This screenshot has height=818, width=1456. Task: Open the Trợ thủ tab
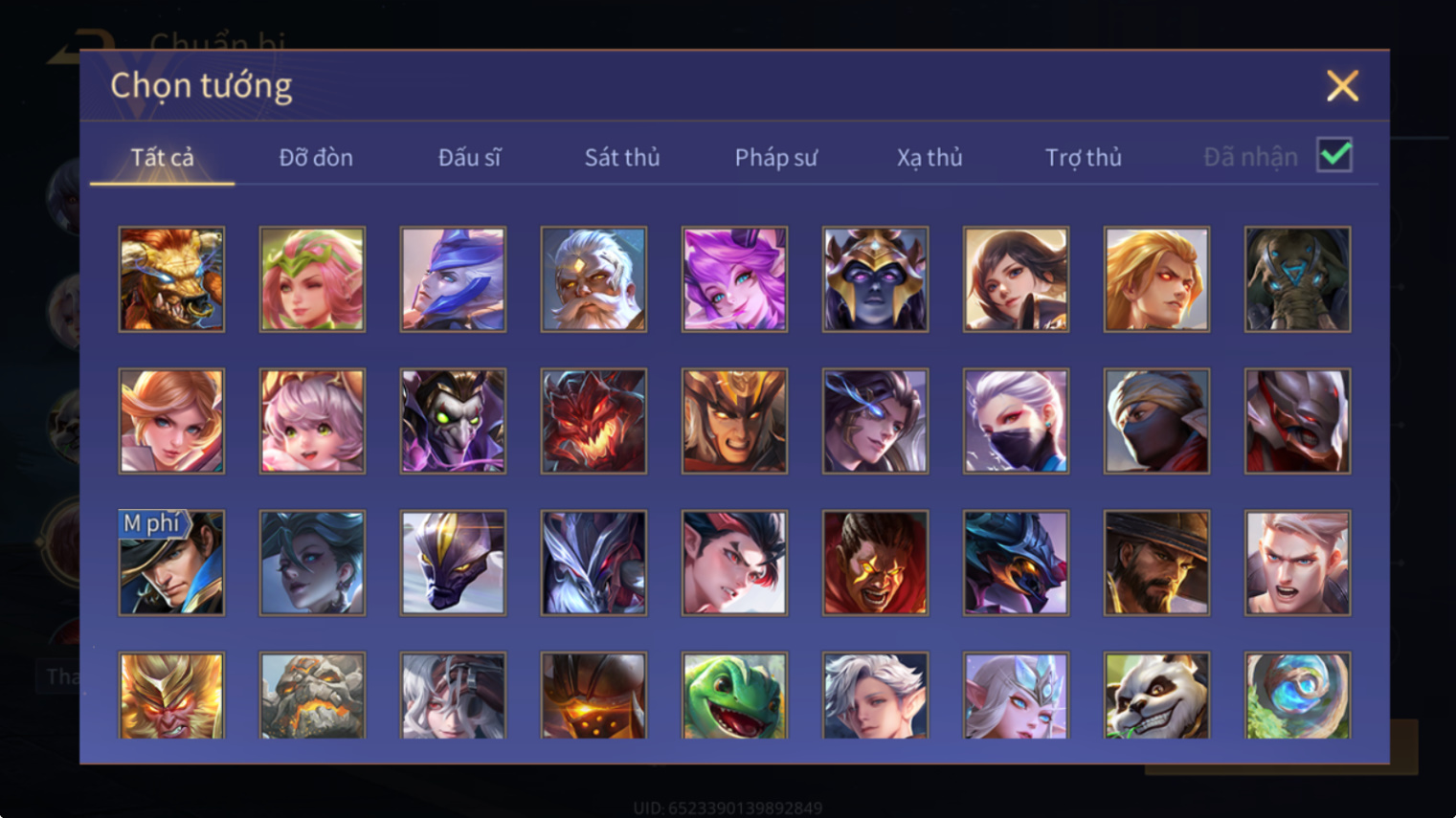point(1083,157)
